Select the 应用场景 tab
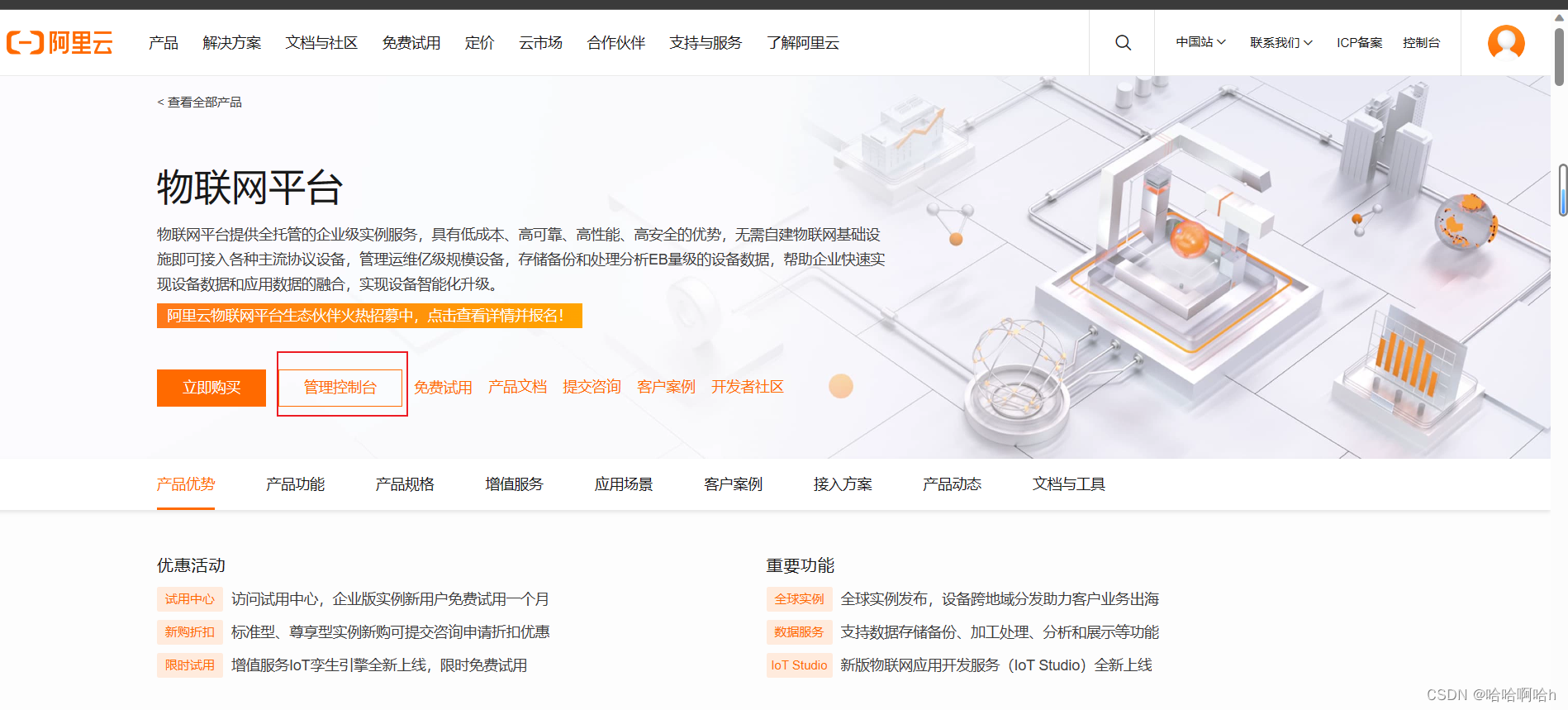 623,484
